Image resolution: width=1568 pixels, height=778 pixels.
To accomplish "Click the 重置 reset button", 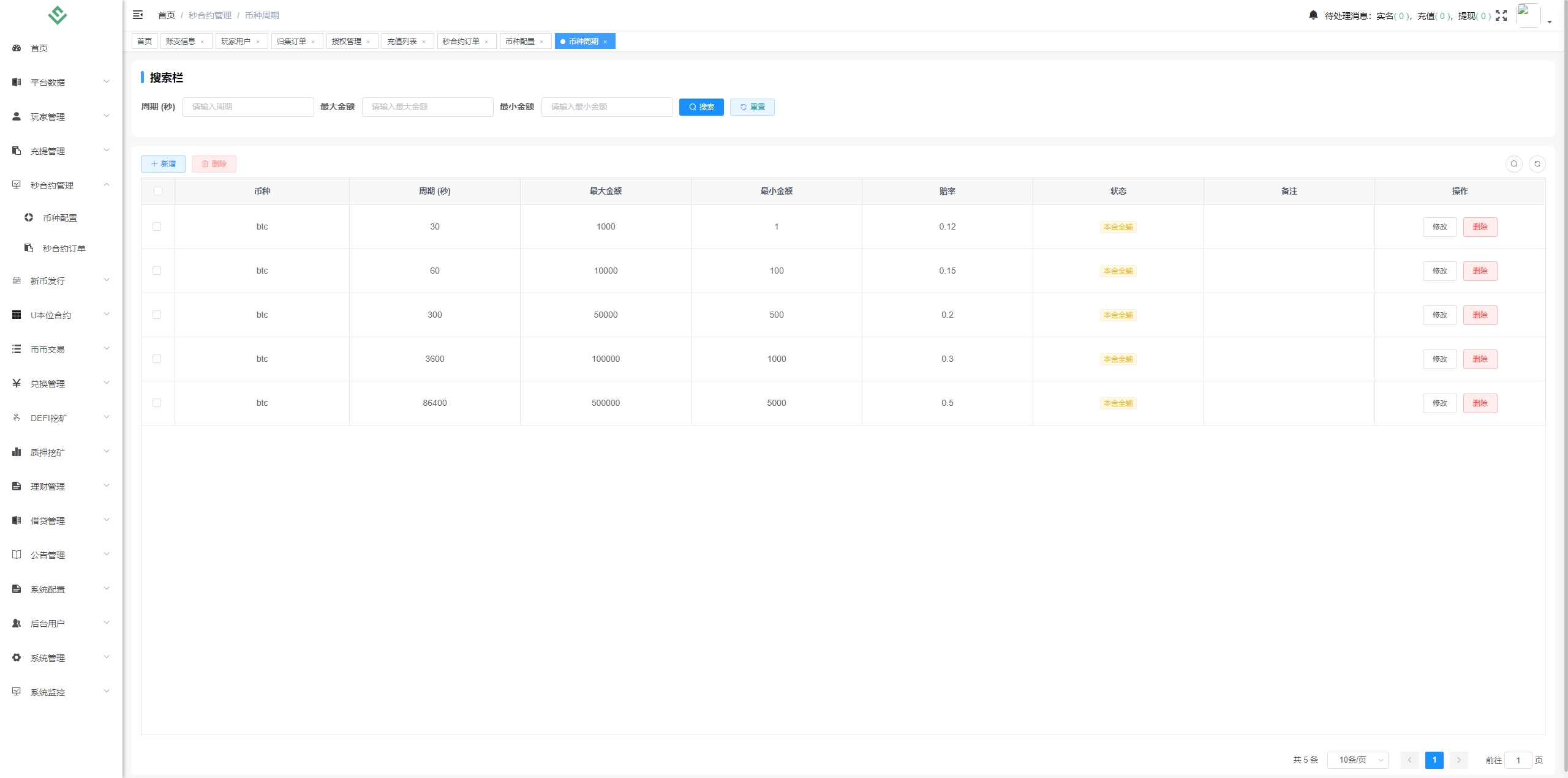I will (752, 107).
